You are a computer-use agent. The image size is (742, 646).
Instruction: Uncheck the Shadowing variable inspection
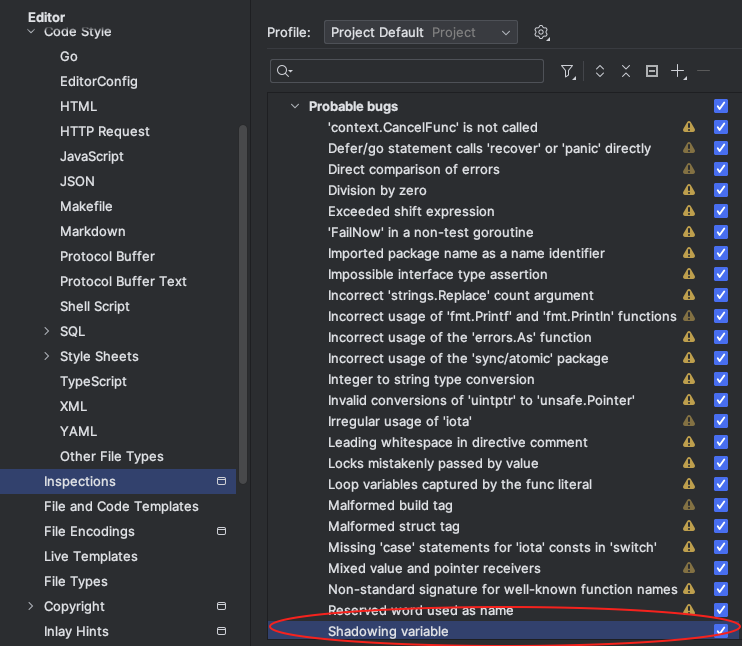click(x=720, y=631)
